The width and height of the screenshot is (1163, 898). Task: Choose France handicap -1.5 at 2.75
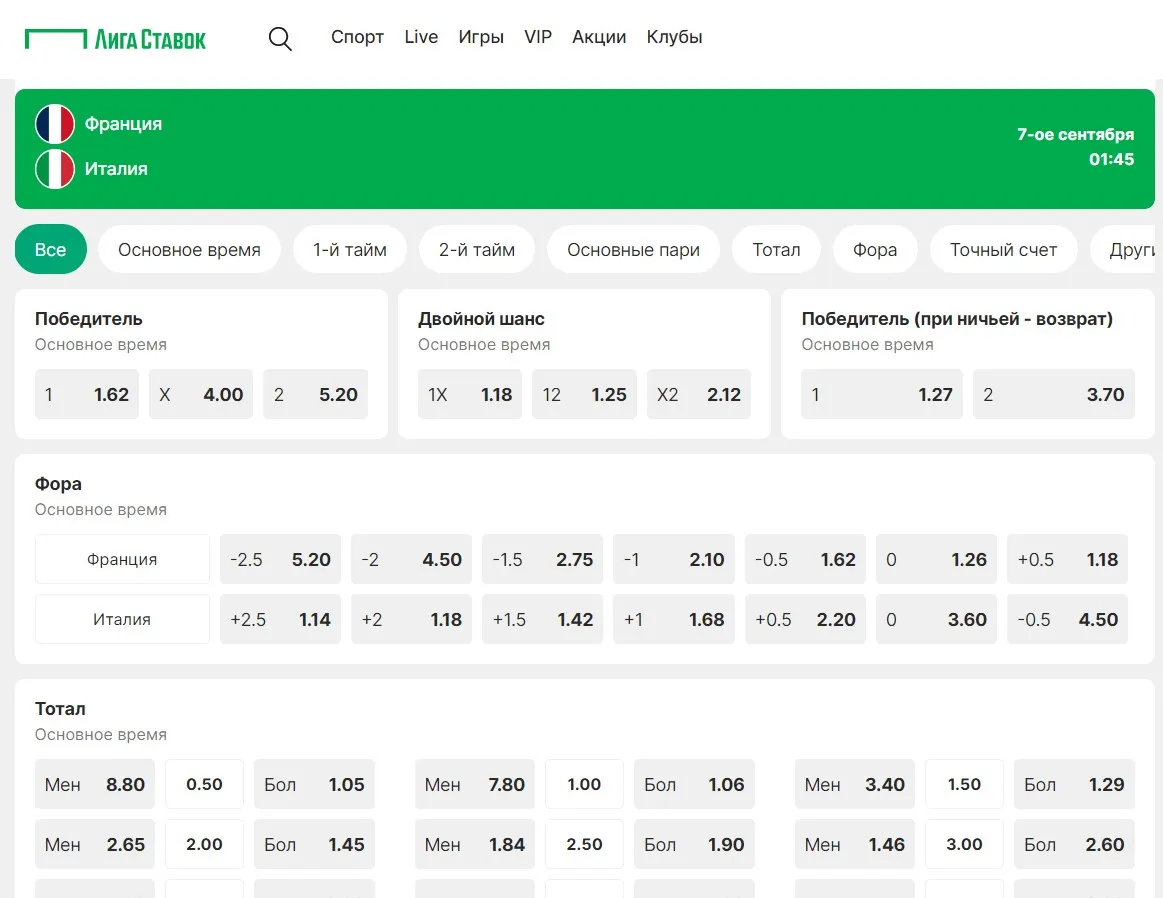(x=542, y=560)
